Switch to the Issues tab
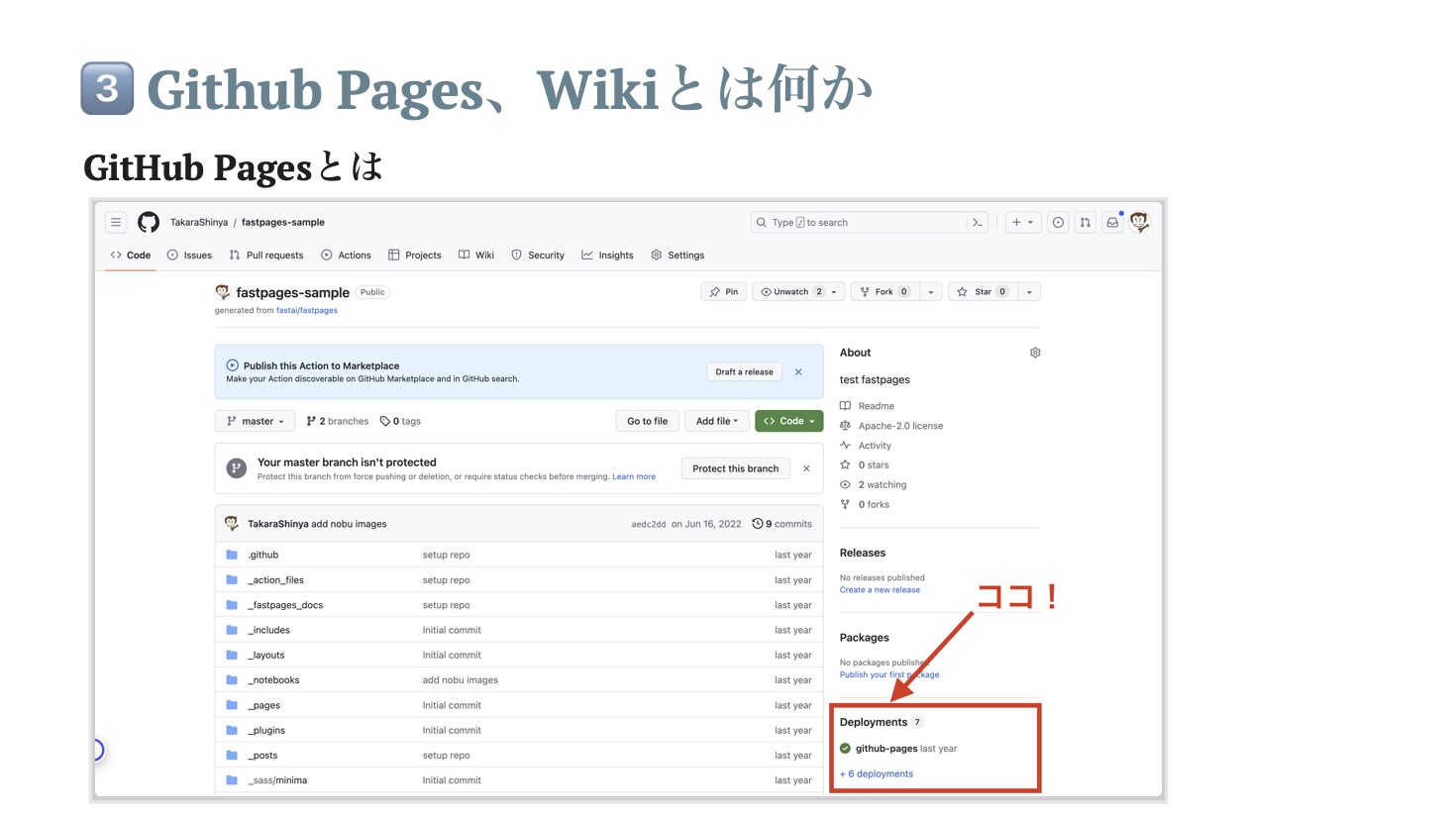The image size is (1456, 820). 189,256
